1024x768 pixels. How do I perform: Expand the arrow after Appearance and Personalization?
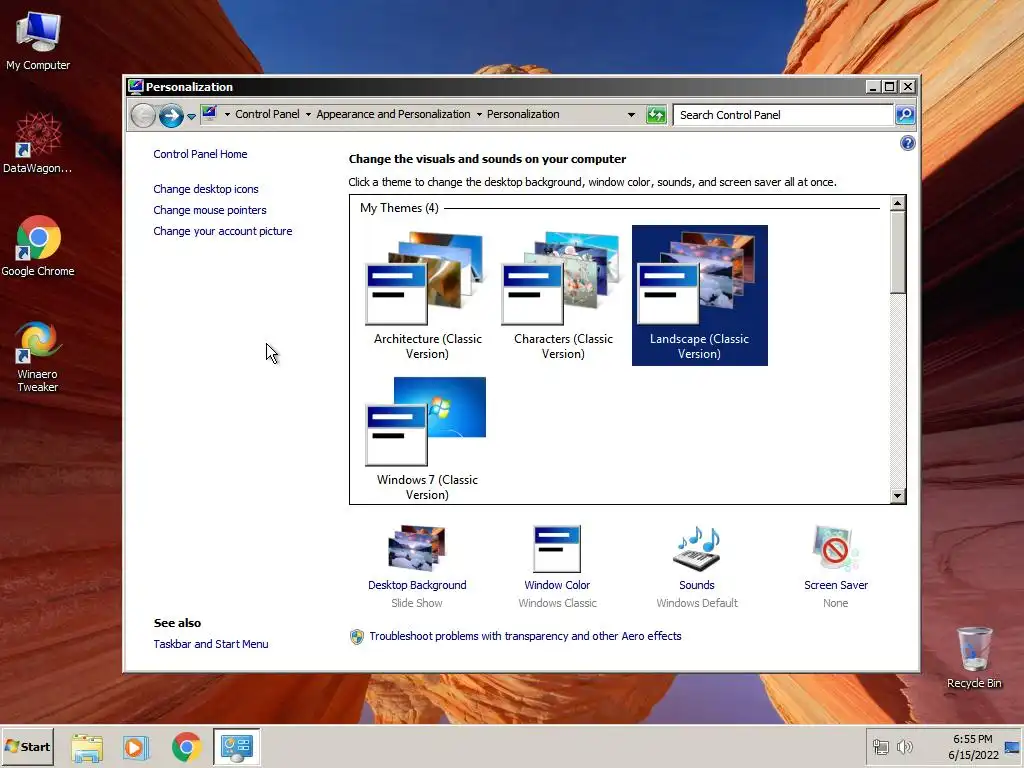click(x=479, y=114)
